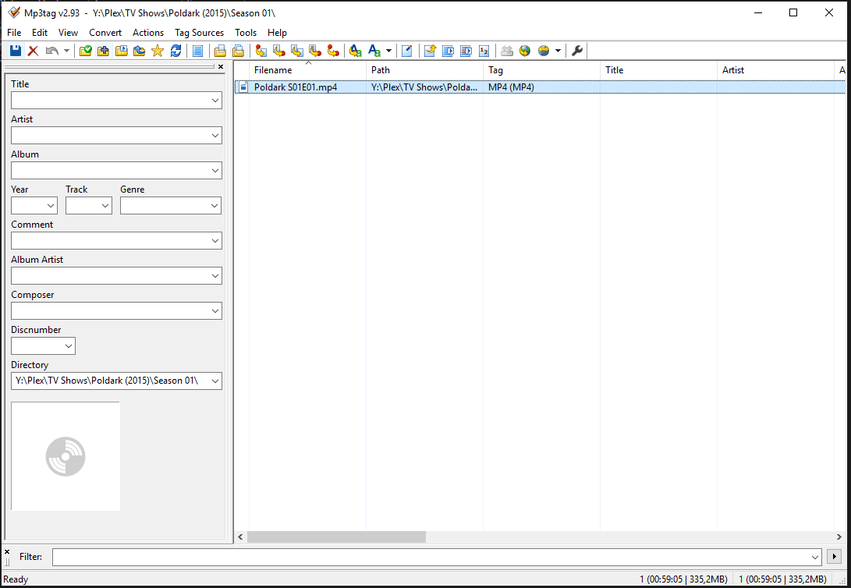Expand the Title field dropdown
Screen dimensions: 851x588
(x=215, y=100)
